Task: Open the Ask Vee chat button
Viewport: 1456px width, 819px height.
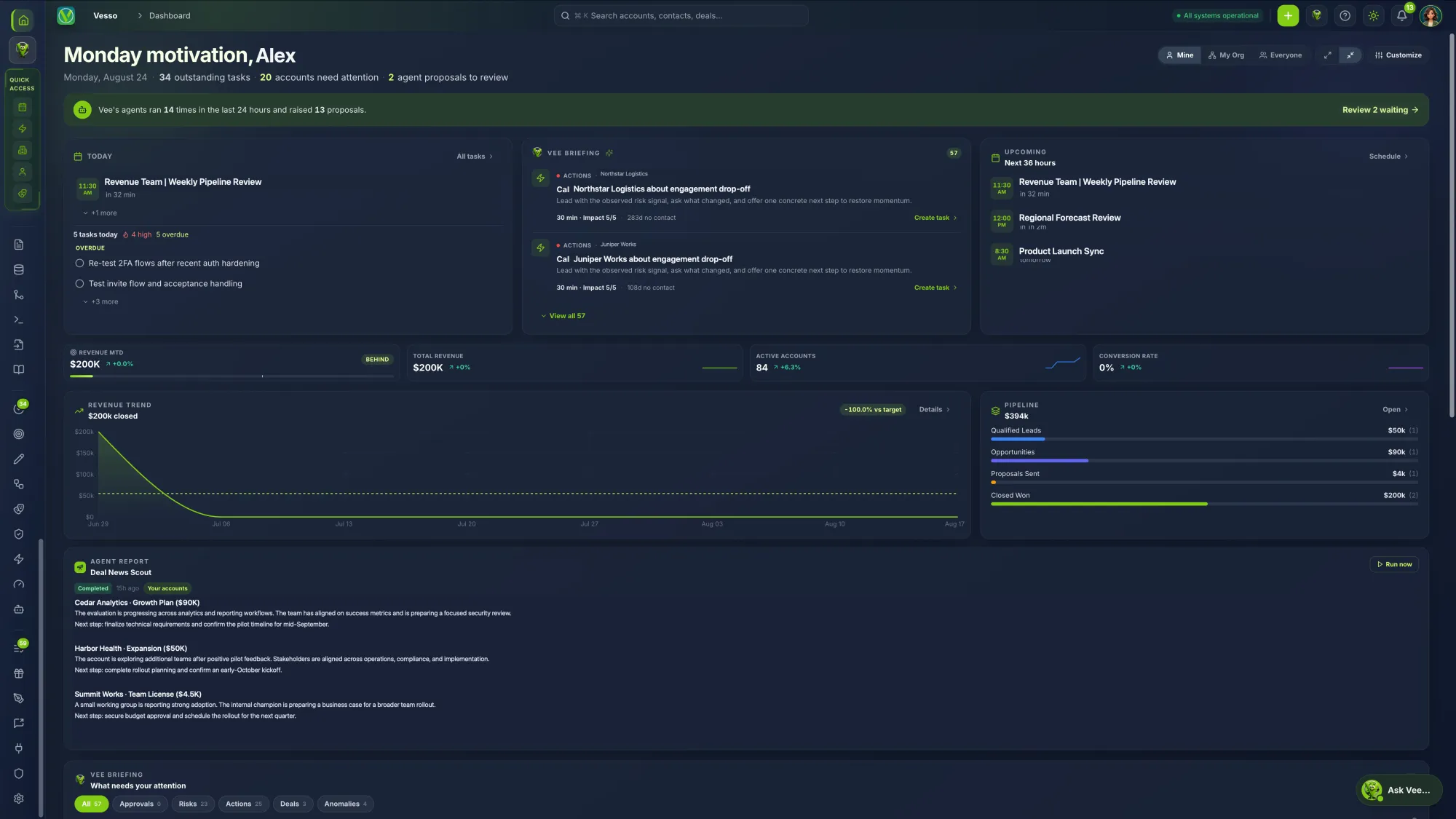Action: 1399,790
